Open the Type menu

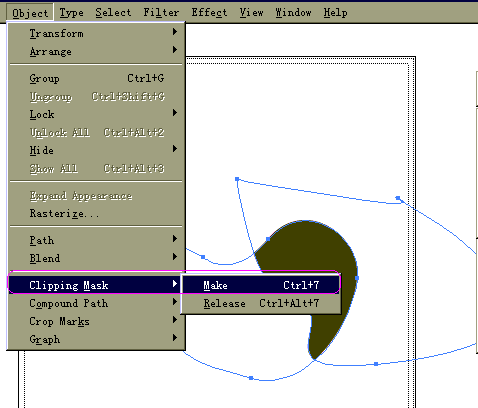point(72,13)
